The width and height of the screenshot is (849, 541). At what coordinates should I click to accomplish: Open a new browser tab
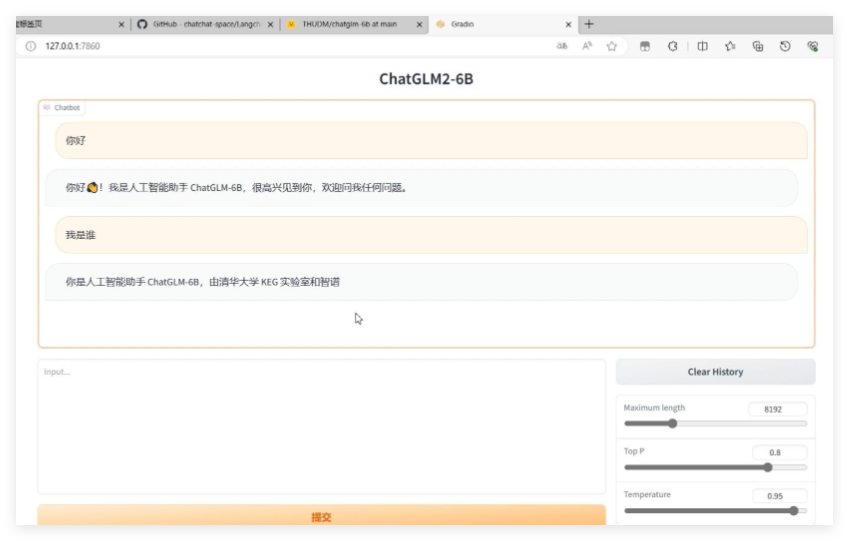pyautogui.click(x=589, y=24)
